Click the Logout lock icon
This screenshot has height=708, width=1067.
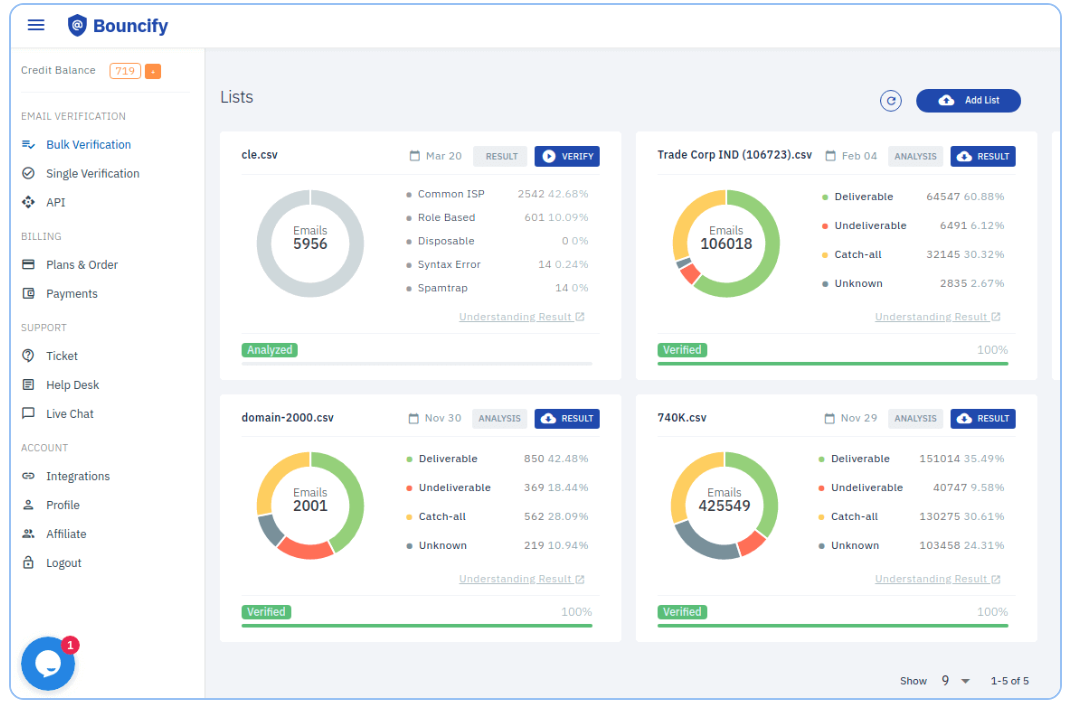(x=28, y=562)
